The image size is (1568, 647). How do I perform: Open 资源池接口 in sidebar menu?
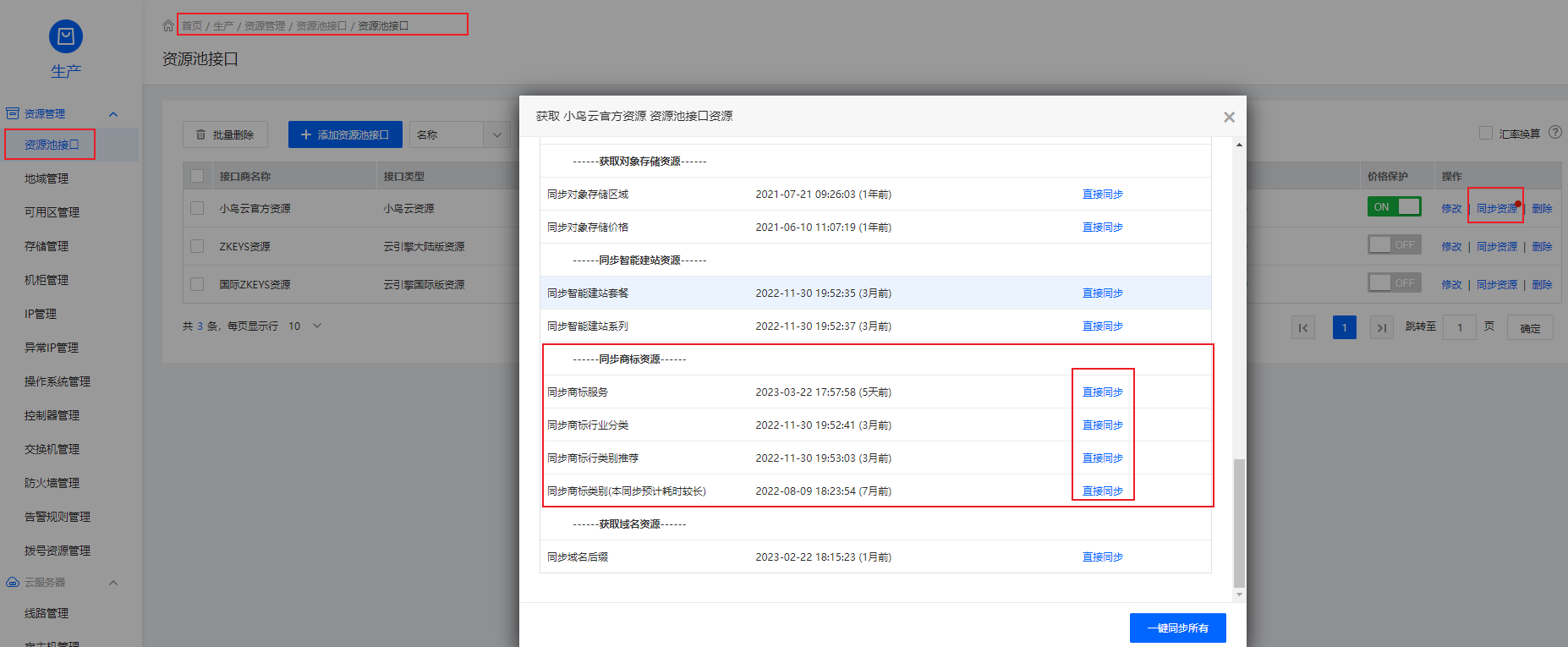point(52,145)
